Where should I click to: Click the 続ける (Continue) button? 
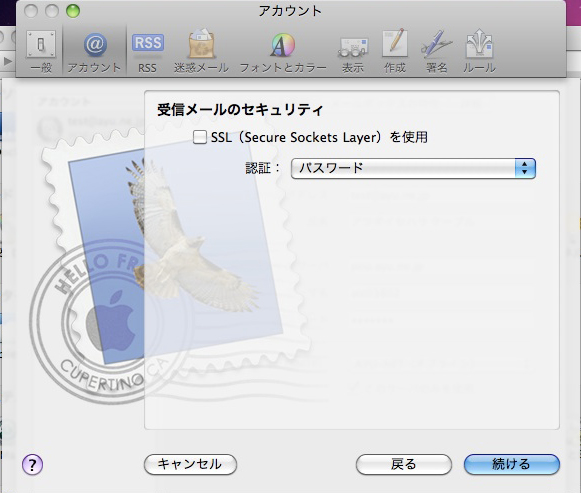coord(511,464)
